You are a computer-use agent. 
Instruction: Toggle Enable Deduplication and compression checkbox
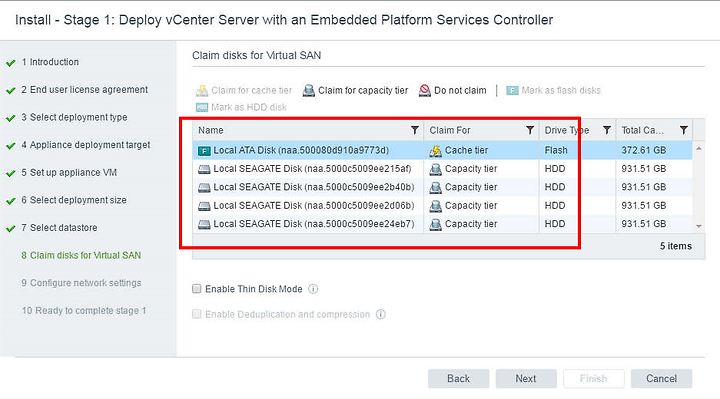[x=197, y=314]
